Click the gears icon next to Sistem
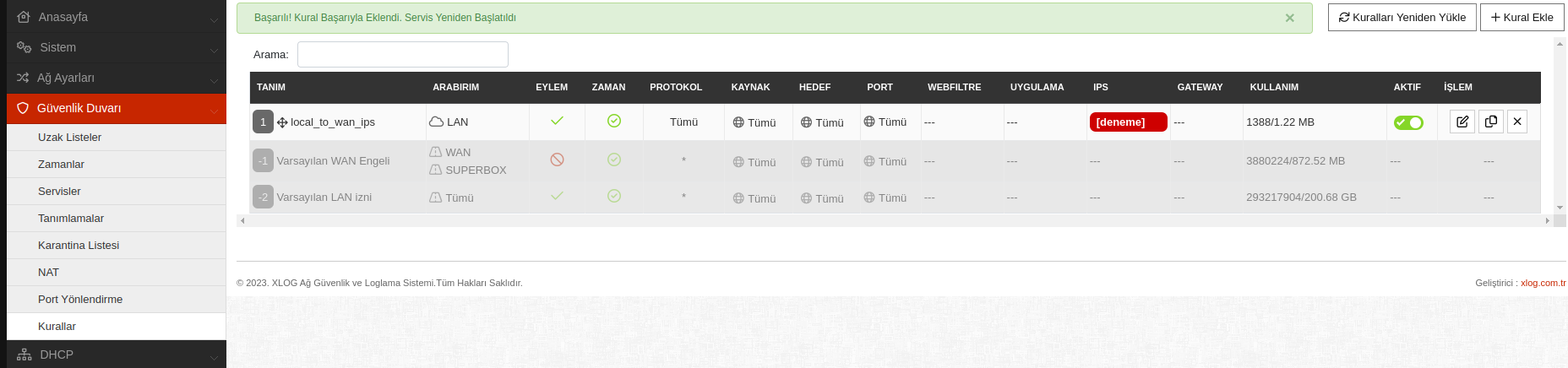 (x=24, y=47)
